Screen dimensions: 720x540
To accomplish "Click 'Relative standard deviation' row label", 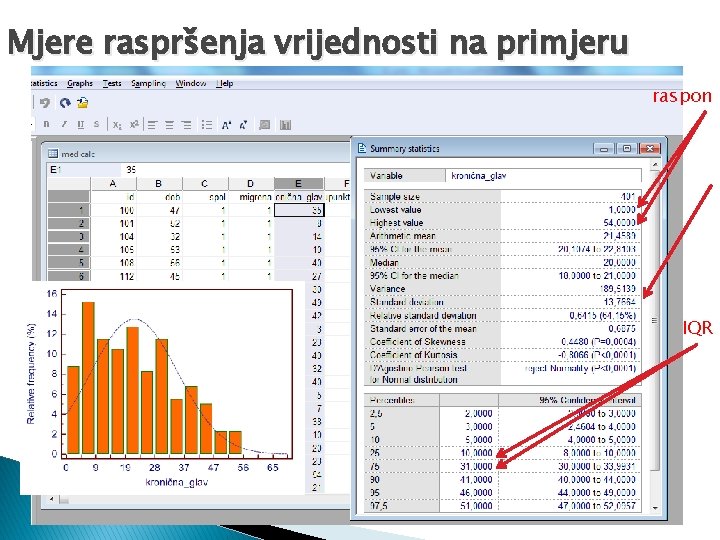I will coord(423,315).
